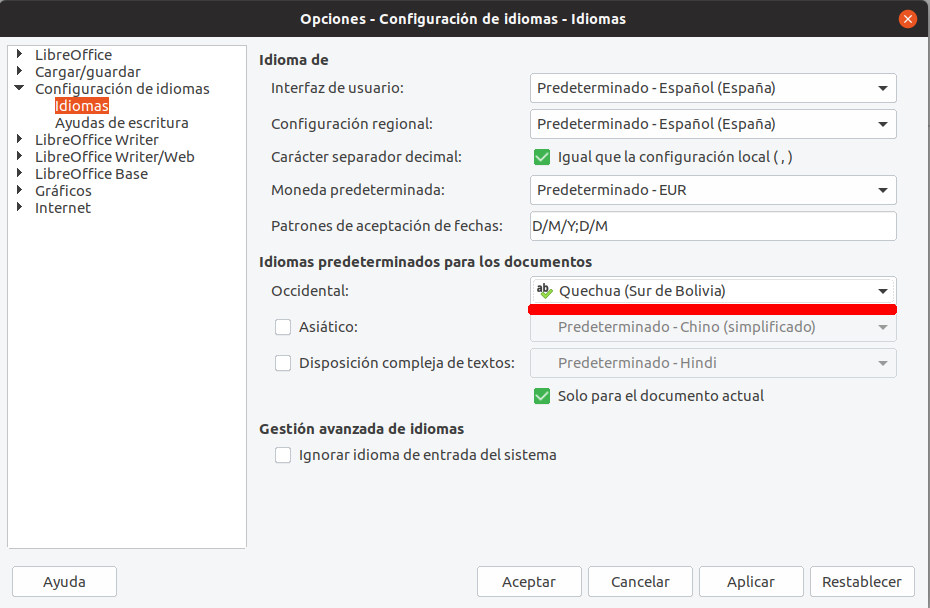Collapse the Configuración de idiomas node
The width and height of the screenshot is (930, 608).
pyautogui.click(x=20, y=88)
